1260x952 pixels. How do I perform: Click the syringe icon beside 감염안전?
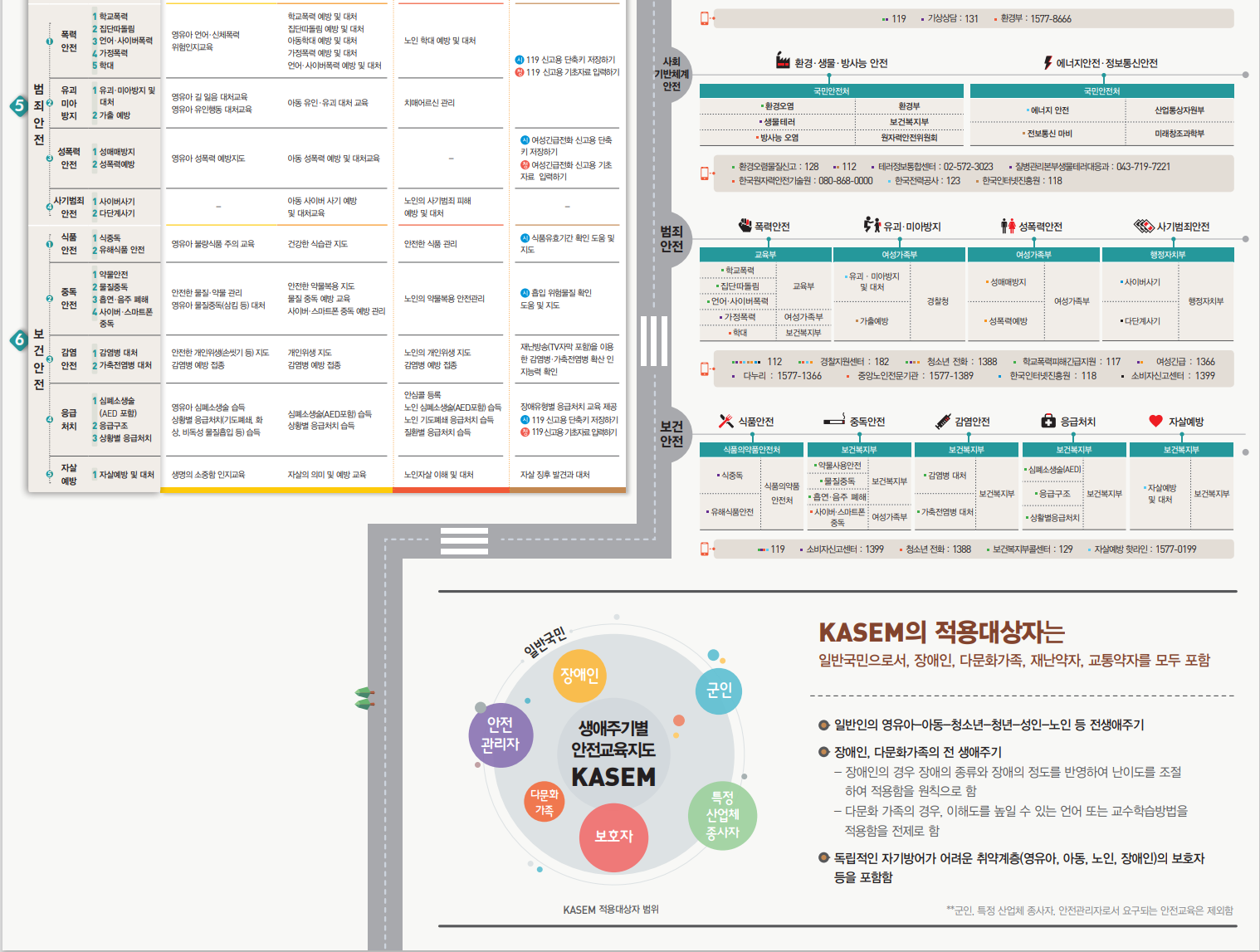click(943, 421)
